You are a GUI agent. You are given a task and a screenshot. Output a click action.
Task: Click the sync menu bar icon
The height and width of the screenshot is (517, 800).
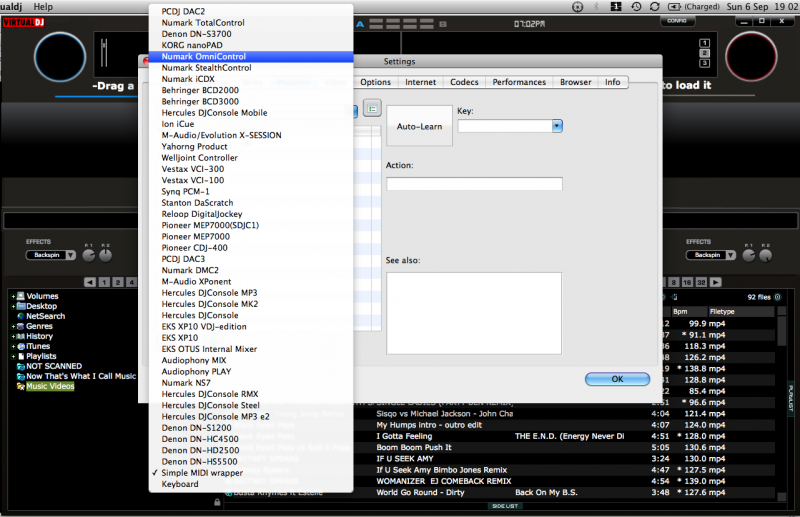(655, 7)
